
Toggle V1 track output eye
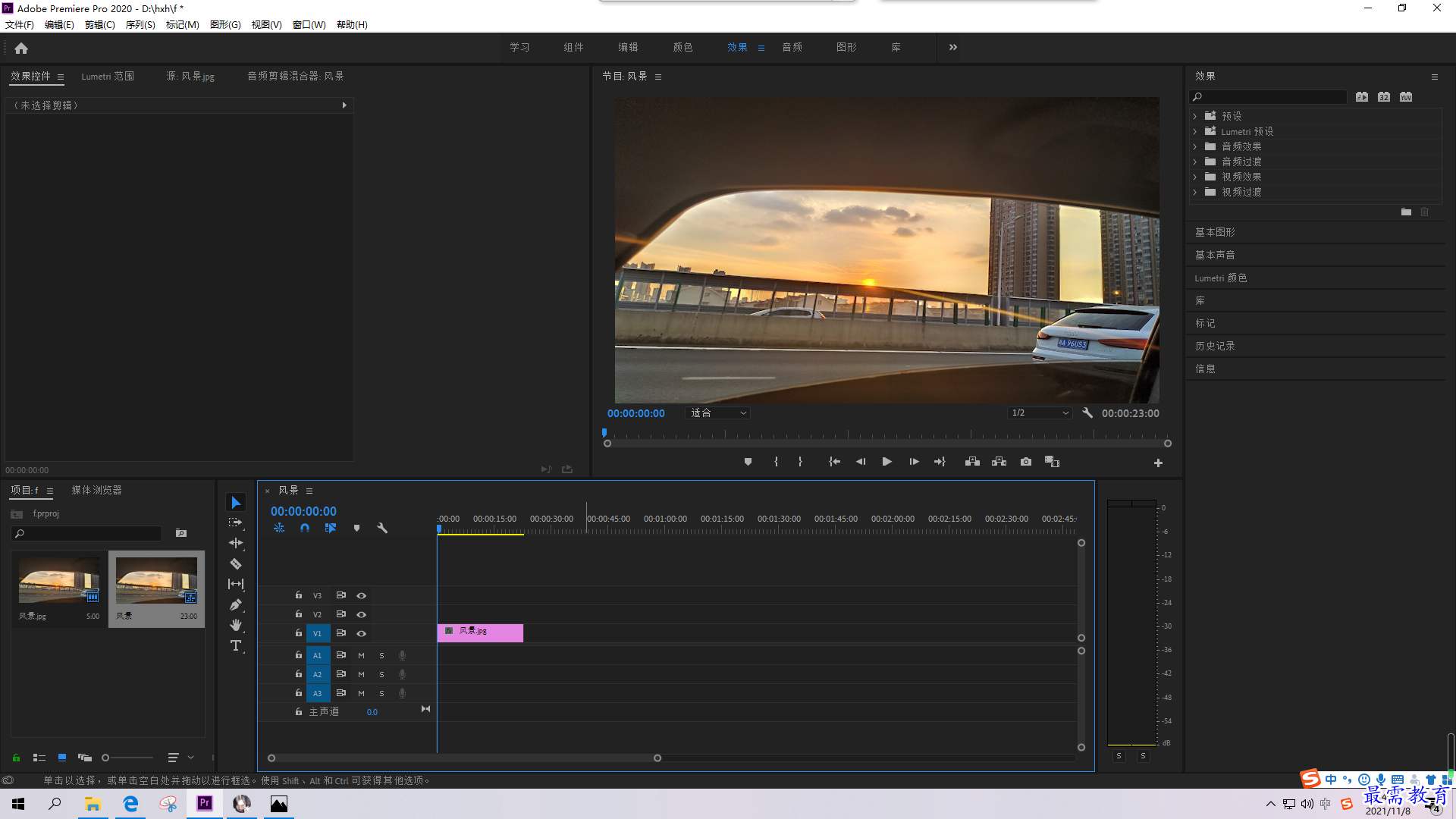pos(362,634)
